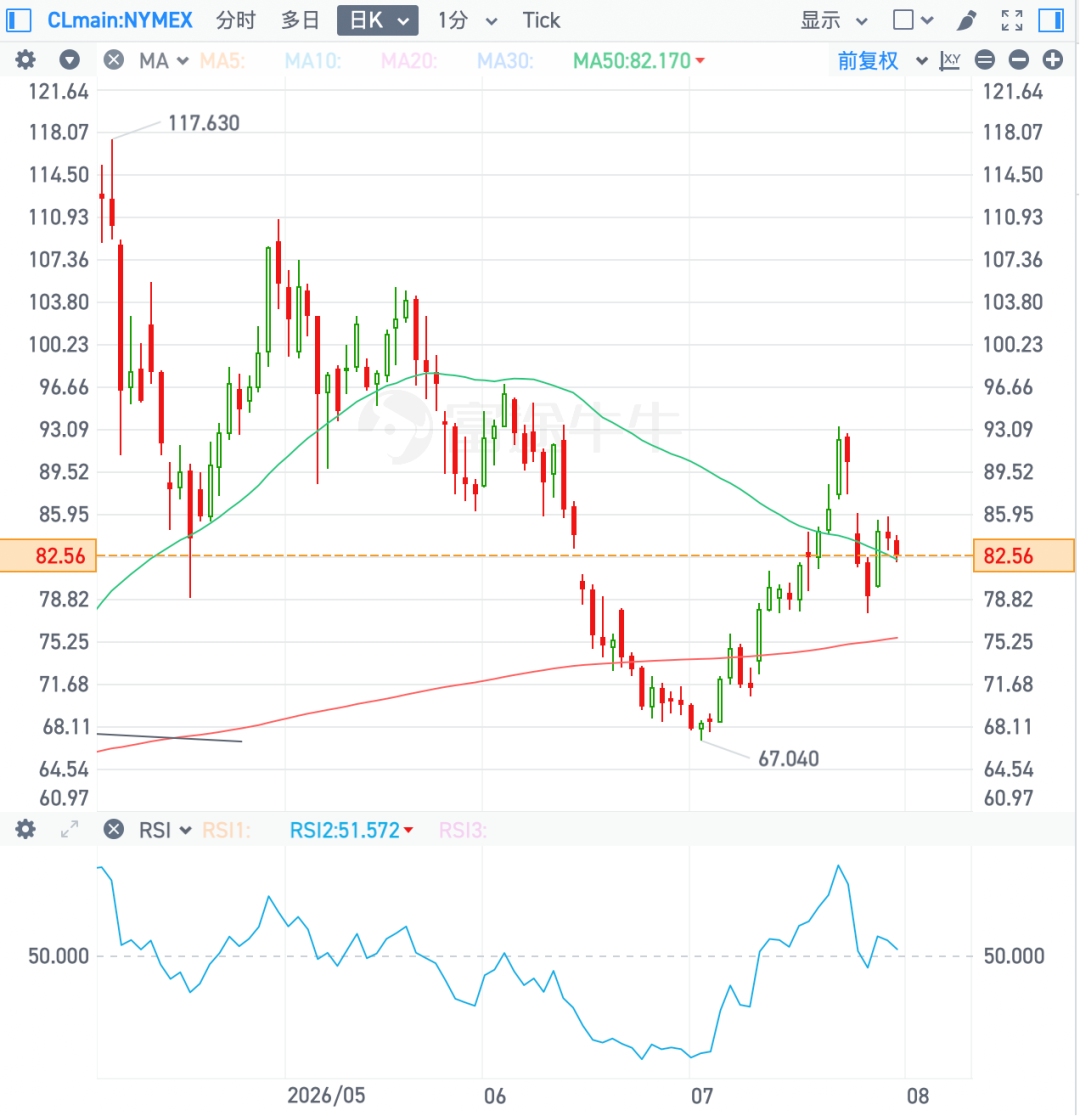Remove the RSI indicator with X icon

tap(113, 829)
